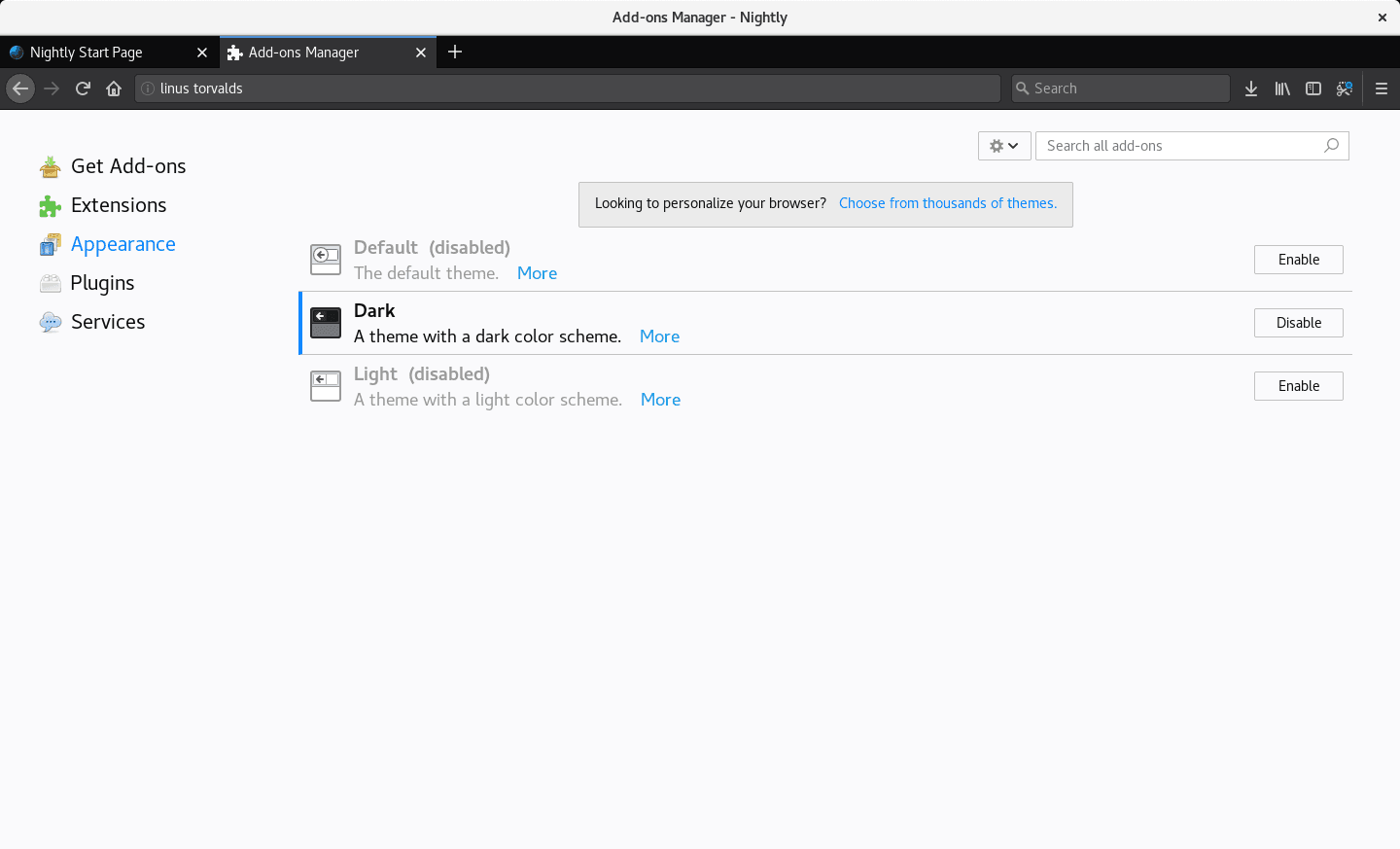Viewport: 1400px width, 849px height.
Task: Open the Get Add-ons category
Action: click(113, 166)
